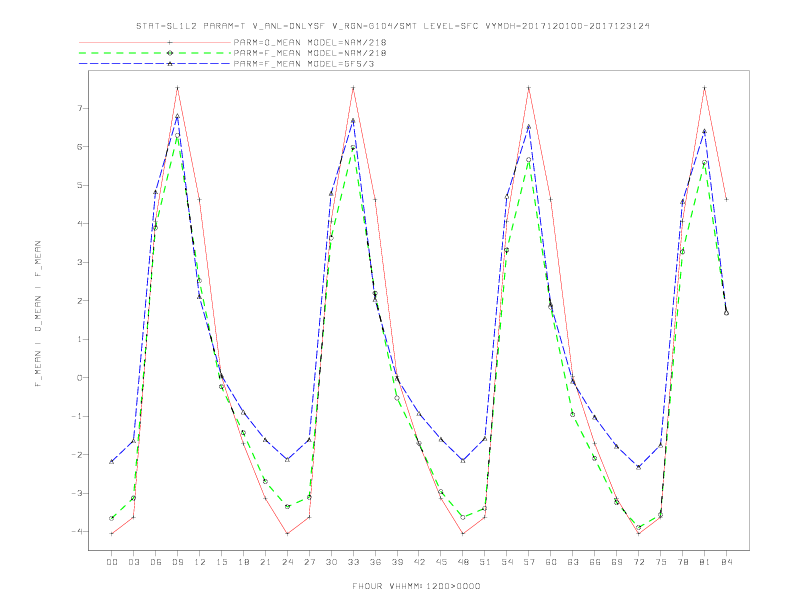
Task: Click the triangle marker on blue legend line
Action: (170, 64)
